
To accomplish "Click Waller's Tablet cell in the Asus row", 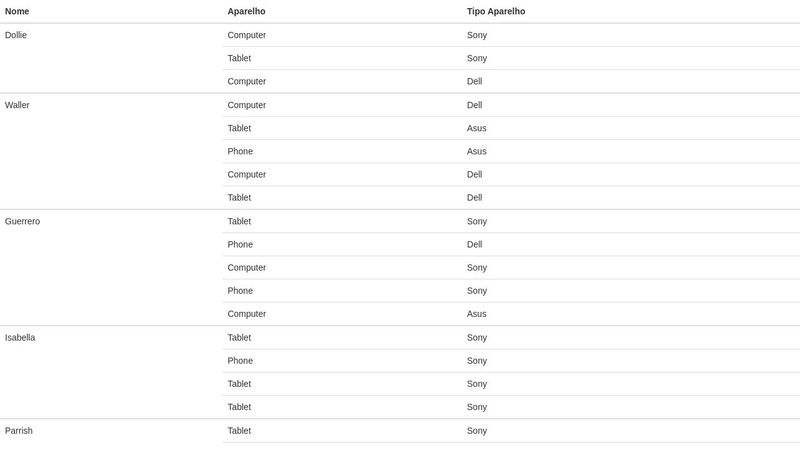I will [x=239, y=128].
